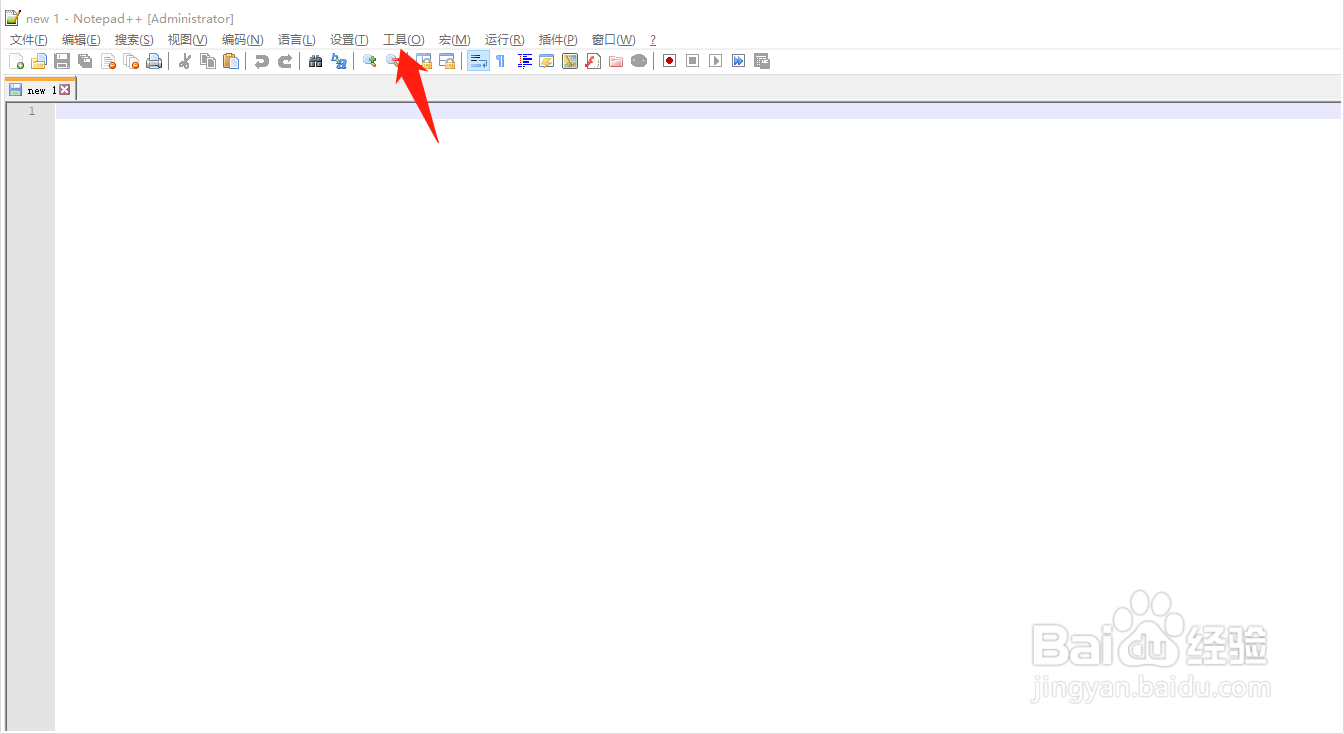The height and width of the screenshot is (734, 1344).
Task: Click the Copy toolbar icon
Action: click(x=208, y=61)
